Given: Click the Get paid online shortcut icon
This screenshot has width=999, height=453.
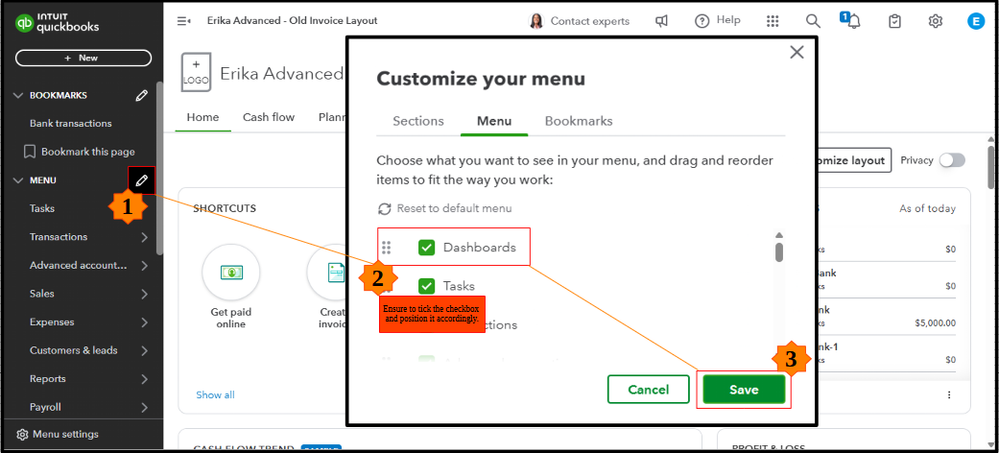Looking at the screenshot, I should (x=231, y=273).
